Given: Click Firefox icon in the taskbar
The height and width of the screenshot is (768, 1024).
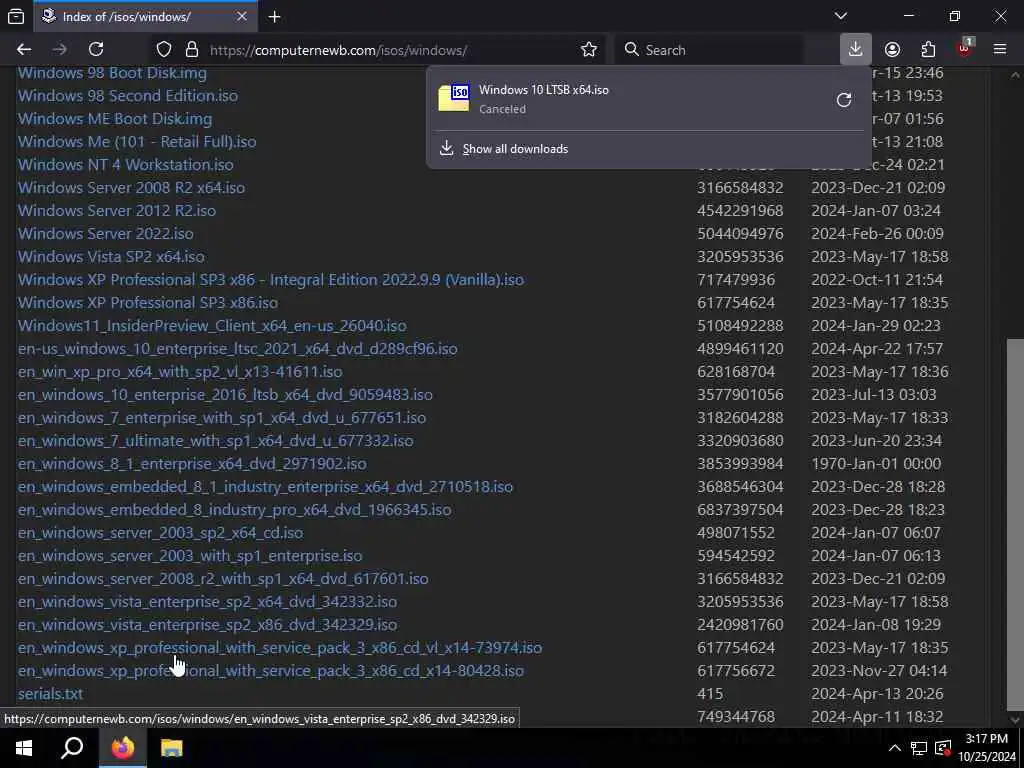Looking at the screenshot, I should [123, 748].
